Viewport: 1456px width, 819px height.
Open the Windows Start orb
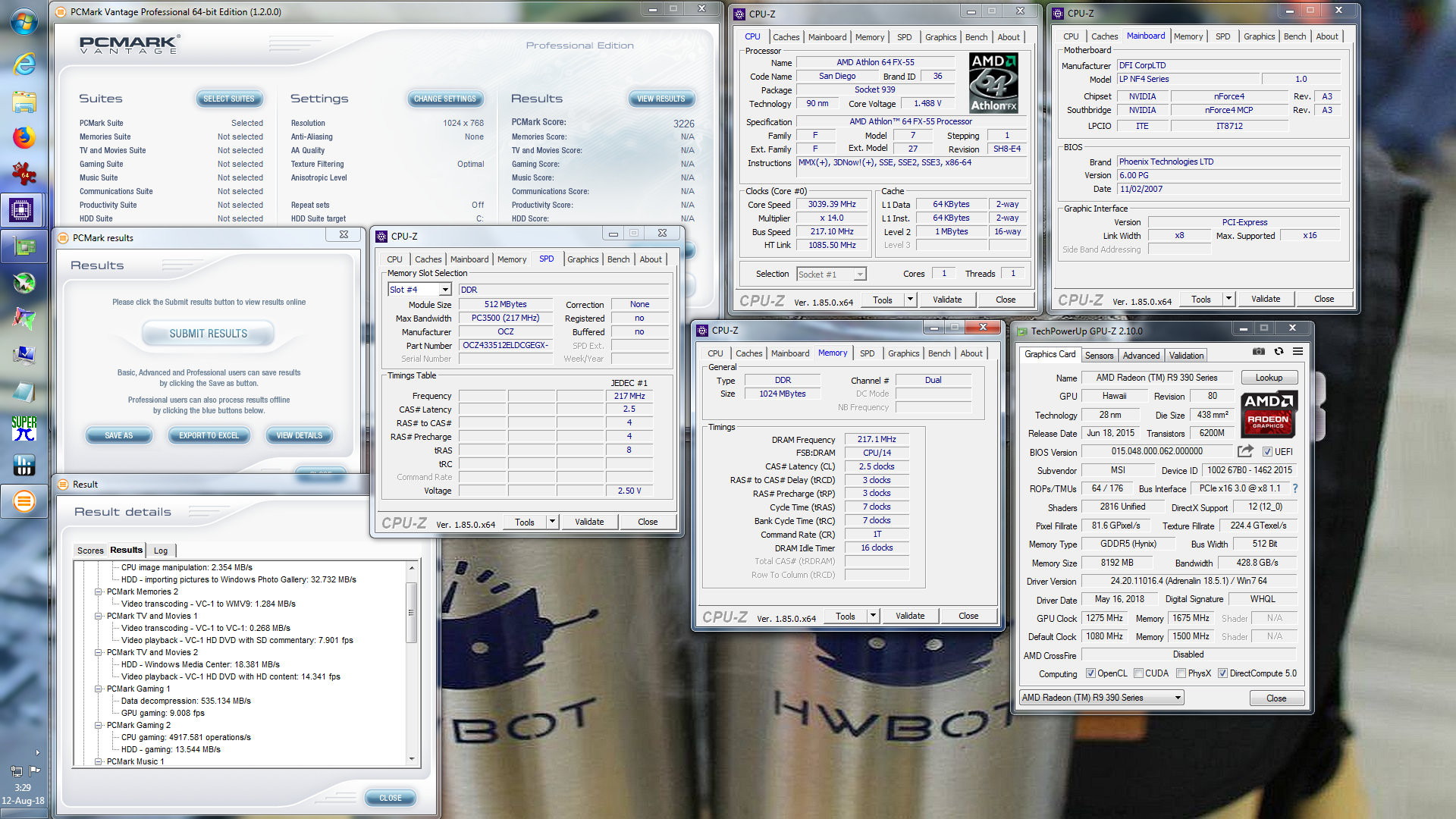[24, 21]
